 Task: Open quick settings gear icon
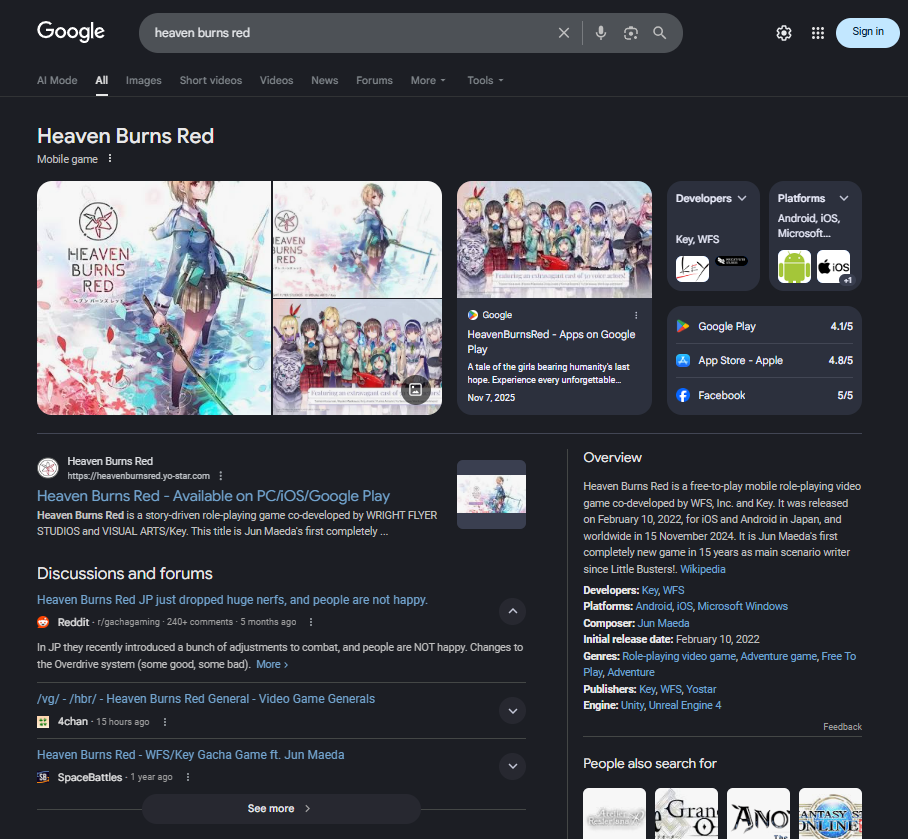tap(783, 33)
